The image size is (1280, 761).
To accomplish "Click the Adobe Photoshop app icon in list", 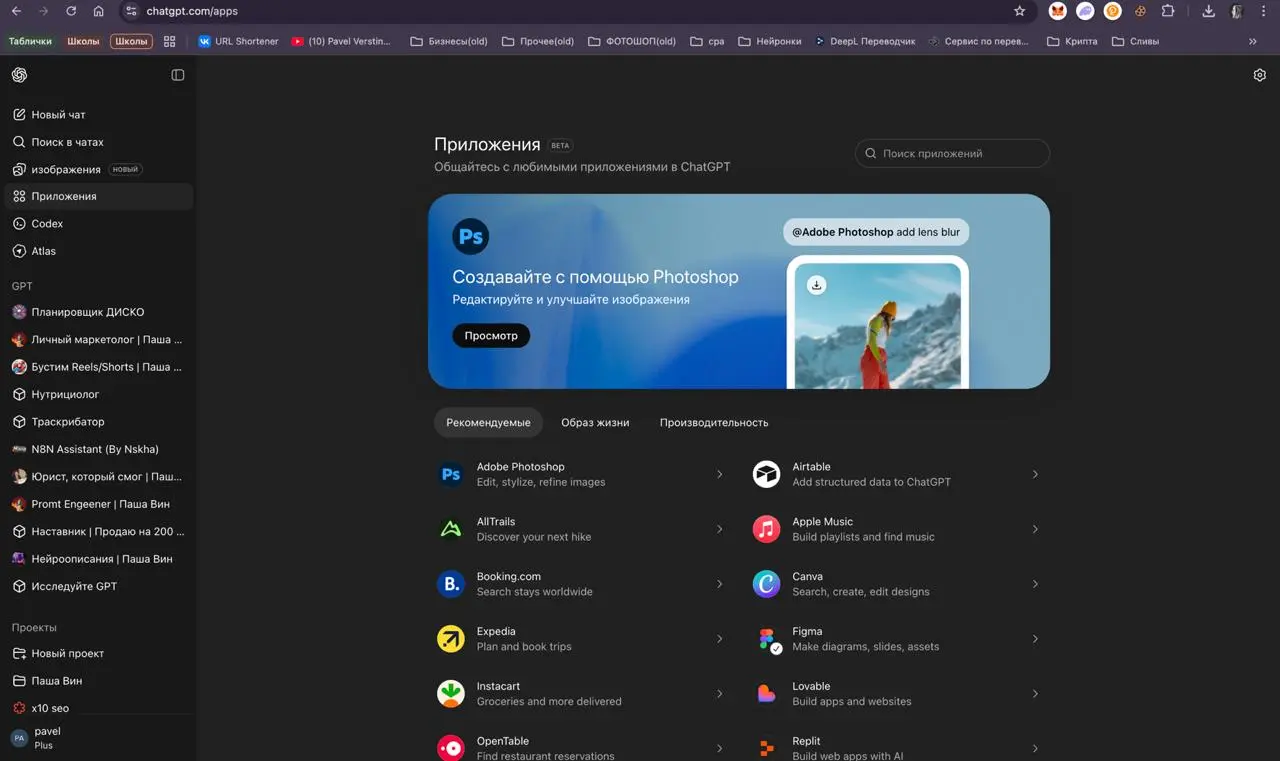I will 451,474.
